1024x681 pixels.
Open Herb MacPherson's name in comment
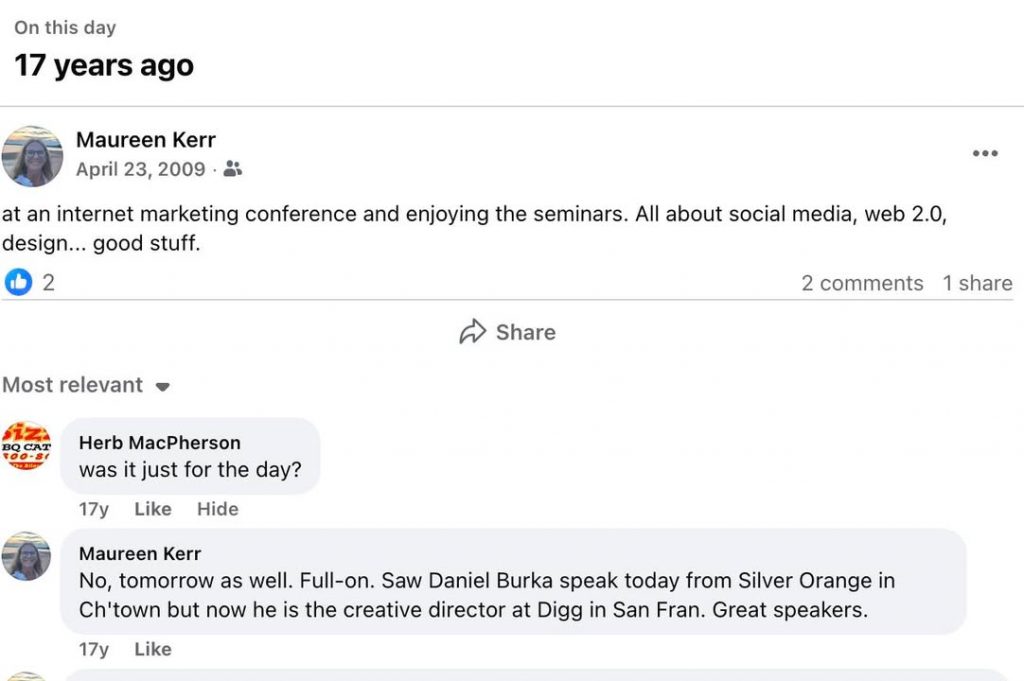tap(159, 442)
